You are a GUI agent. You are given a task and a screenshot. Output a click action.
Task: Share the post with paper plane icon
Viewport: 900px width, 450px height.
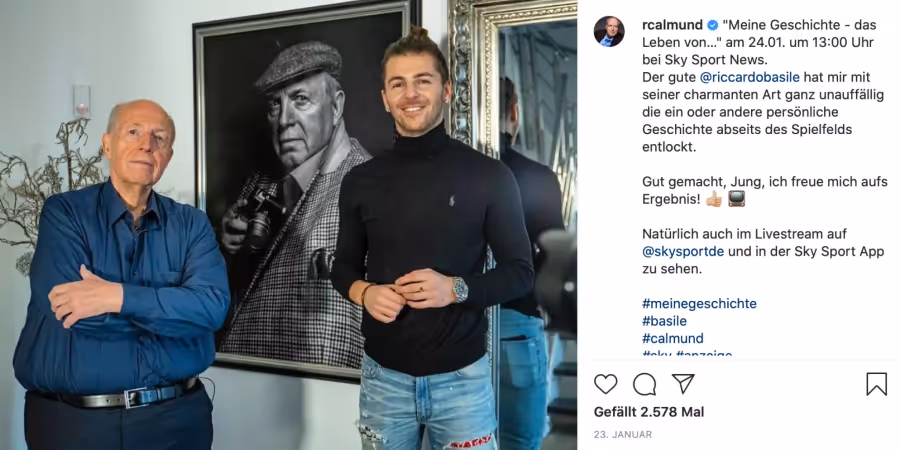coord(683,383)
